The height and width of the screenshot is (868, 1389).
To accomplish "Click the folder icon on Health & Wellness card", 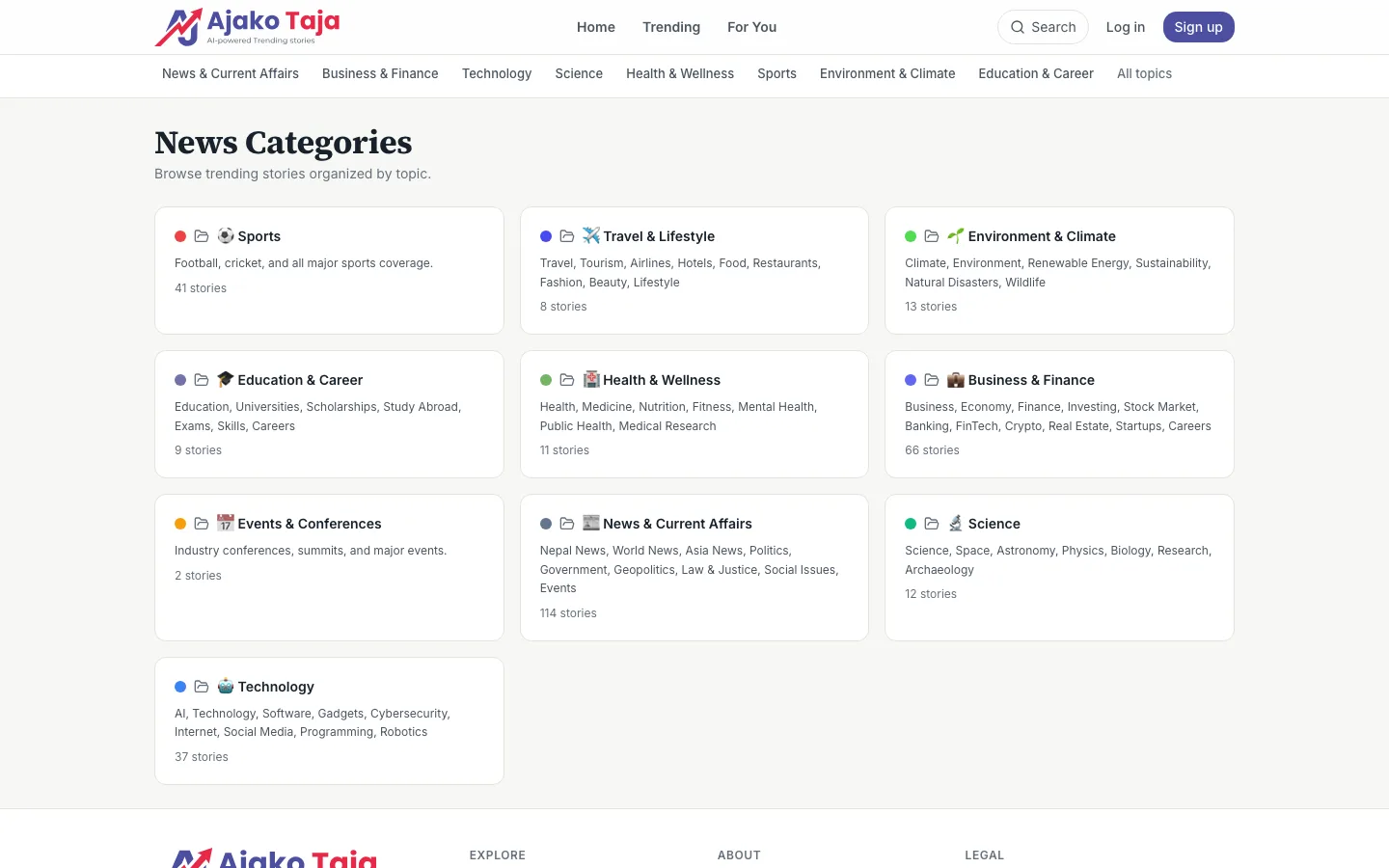I will [567, 380].
